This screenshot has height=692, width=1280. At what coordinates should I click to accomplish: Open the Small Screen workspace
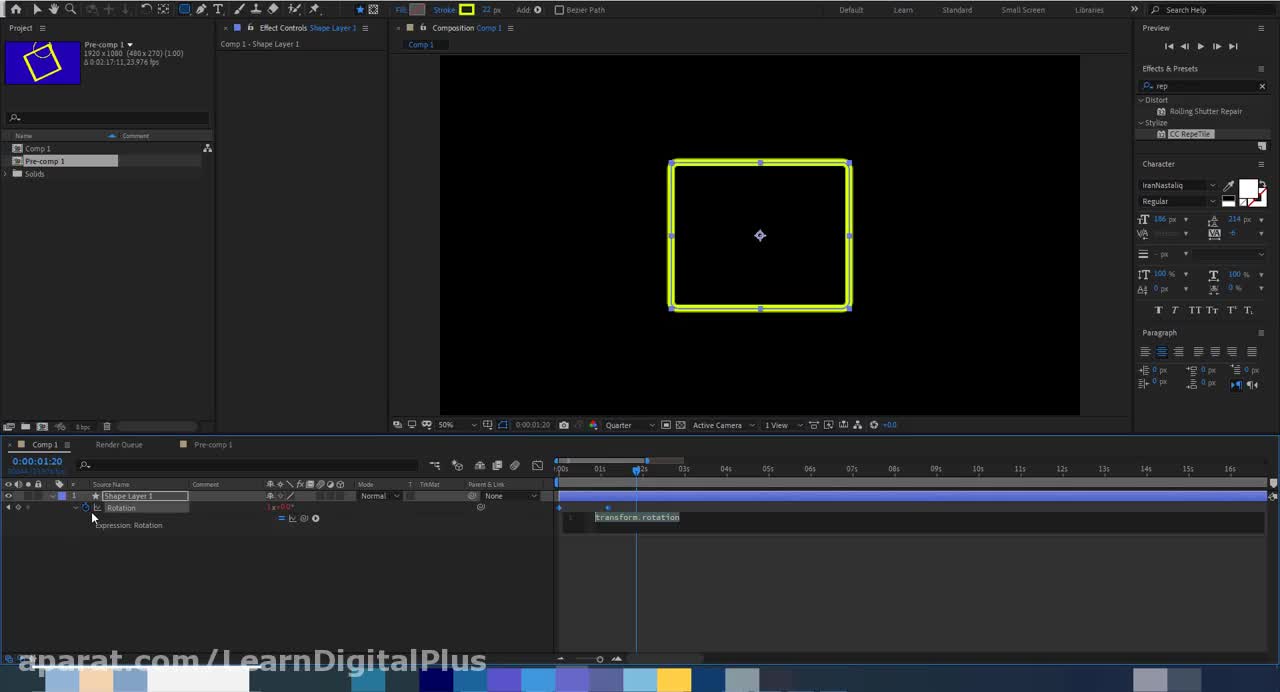coord(1022,10)
